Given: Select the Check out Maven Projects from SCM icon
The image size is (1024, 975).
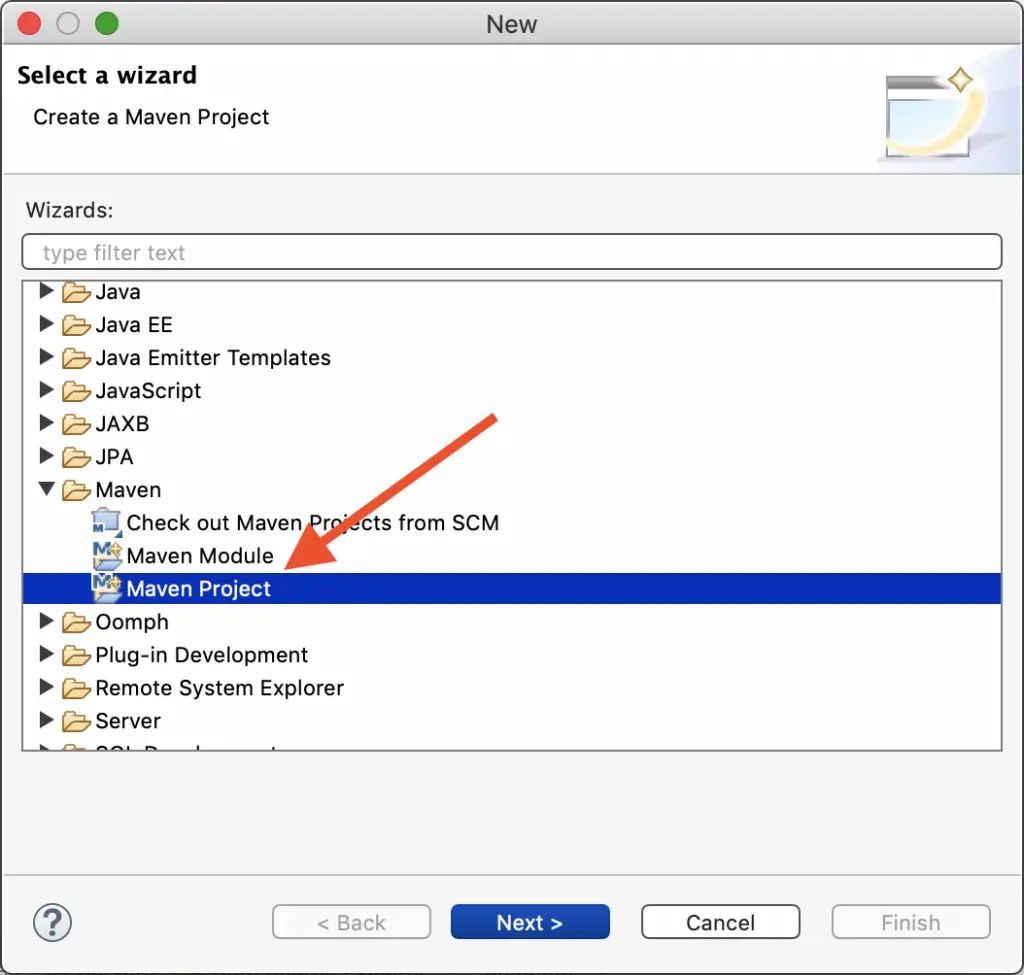Looking at the screenshot, I should pyautogui.click(x=106, y=522).
